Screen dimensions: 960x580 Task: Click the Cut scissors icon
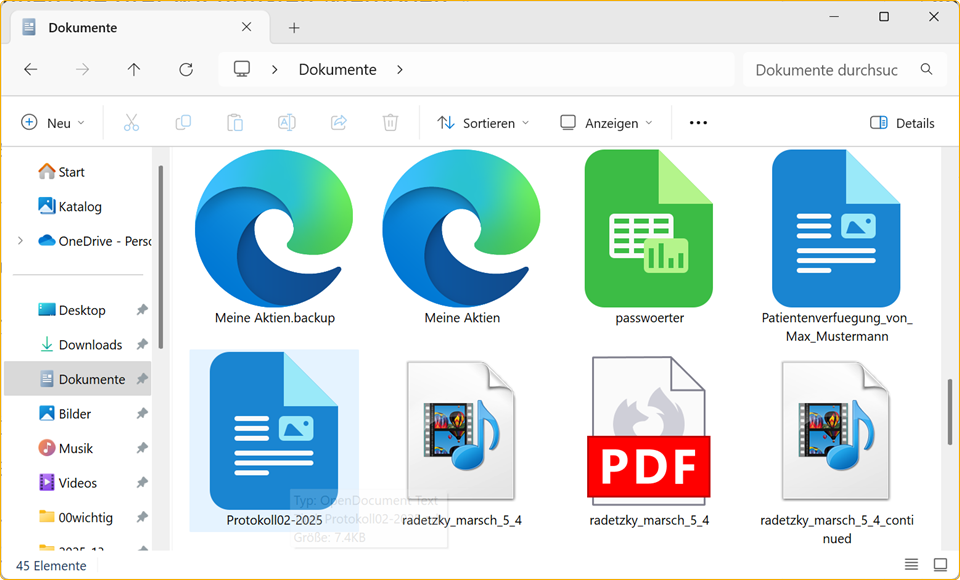click(x=131, y=123)
